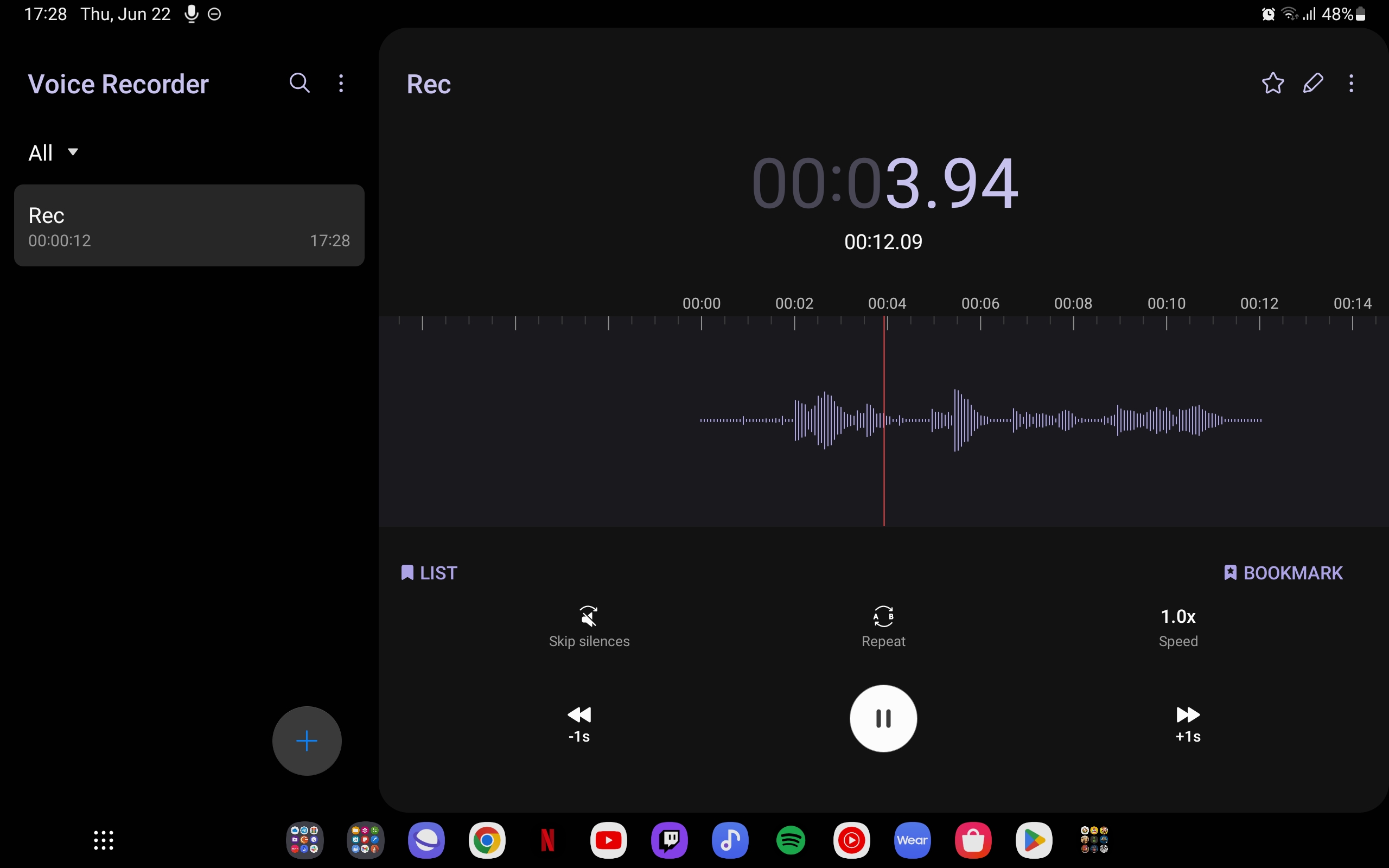Open Voice Recorder list more options
This screenshot has width=1389, height=868.
(x=341, y=83)
